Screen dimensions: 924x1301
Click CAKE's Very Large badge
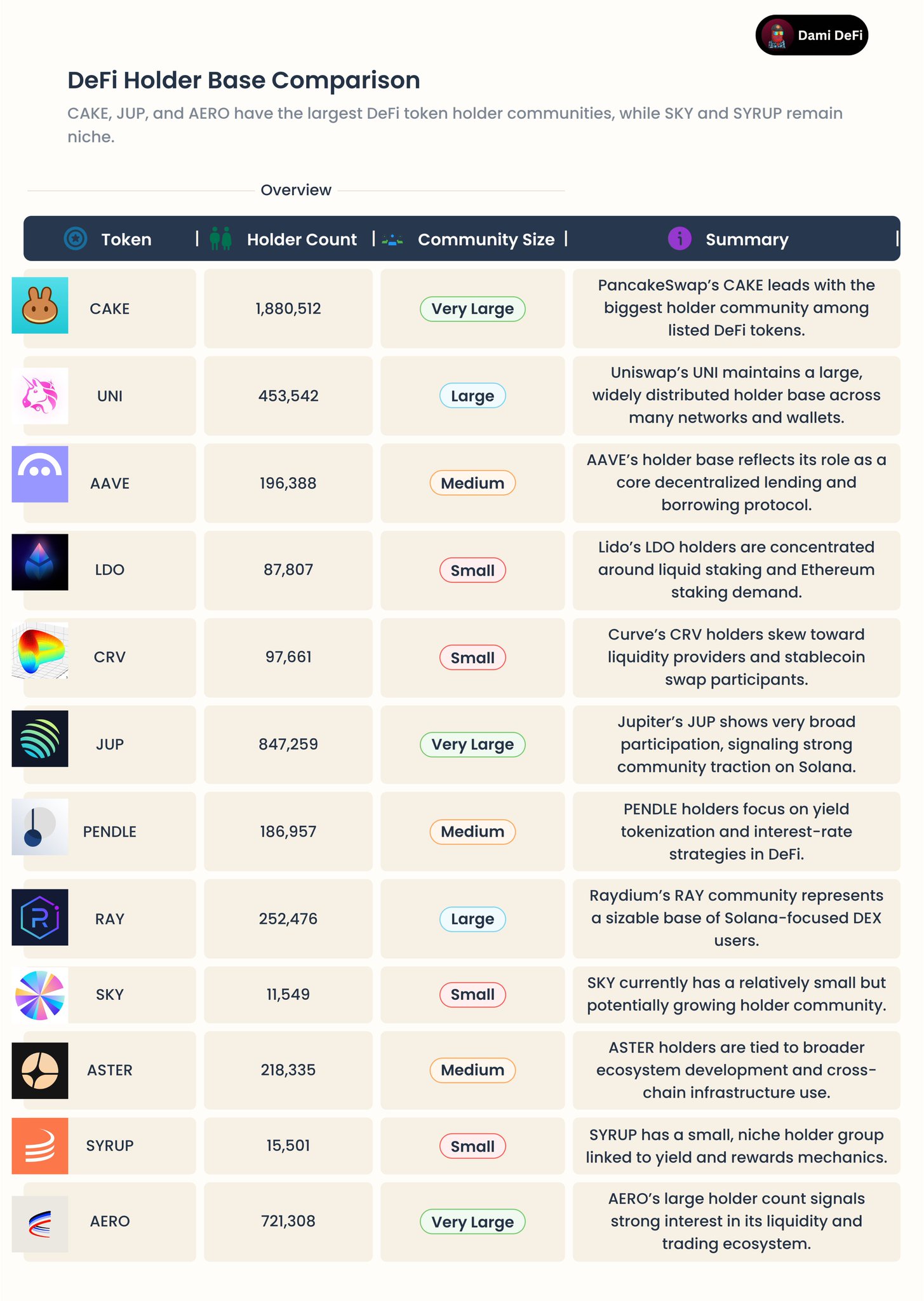[472, 309]
